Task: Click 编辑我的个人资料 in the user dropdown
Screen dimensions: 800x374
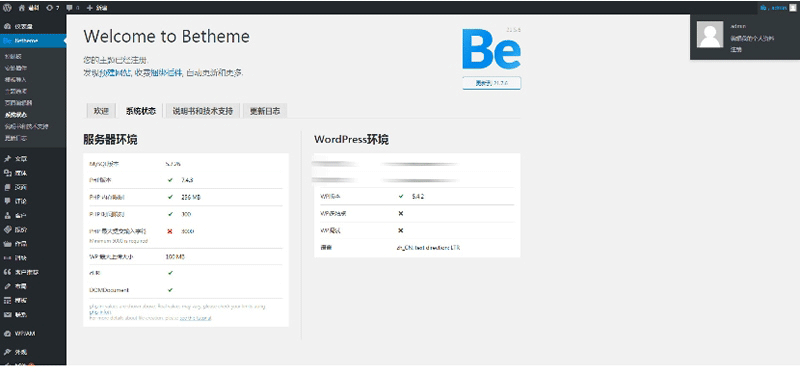Action: (752, 38)
